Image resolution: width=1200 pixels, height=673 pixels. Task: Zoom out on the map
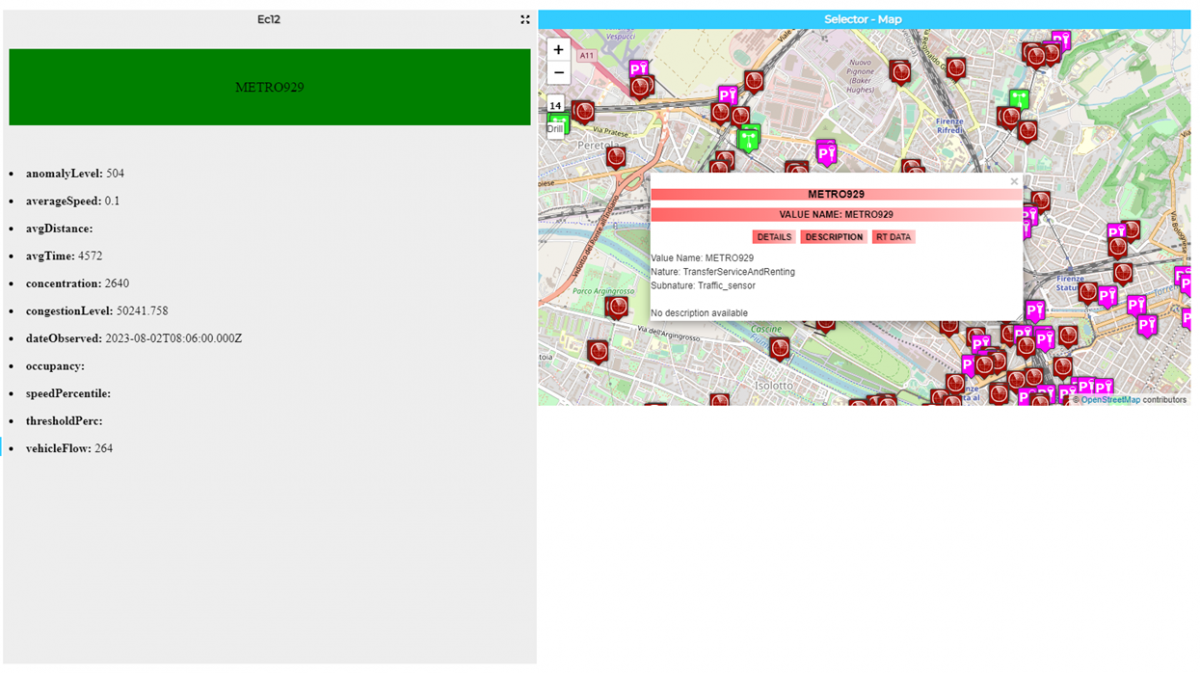click(x=558, y=73)
